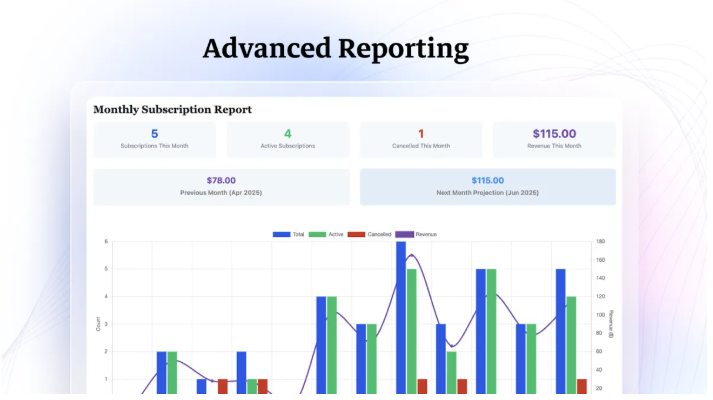Toggle the Active dataset legend label
This screenshot has height=400, width=713.
336,234
